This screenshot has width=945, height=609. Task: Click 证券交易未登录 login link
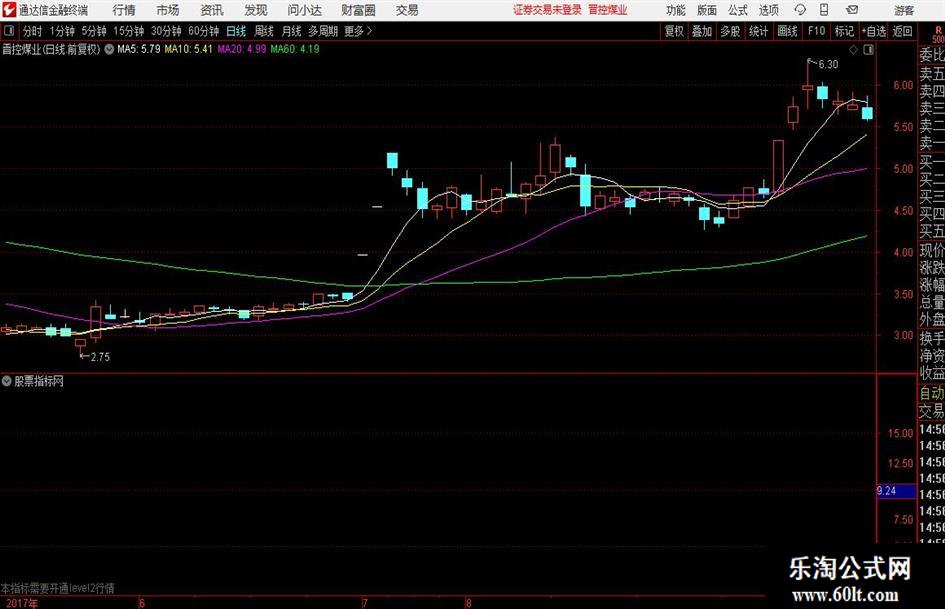pyautogui.click(x=547, y=10)
